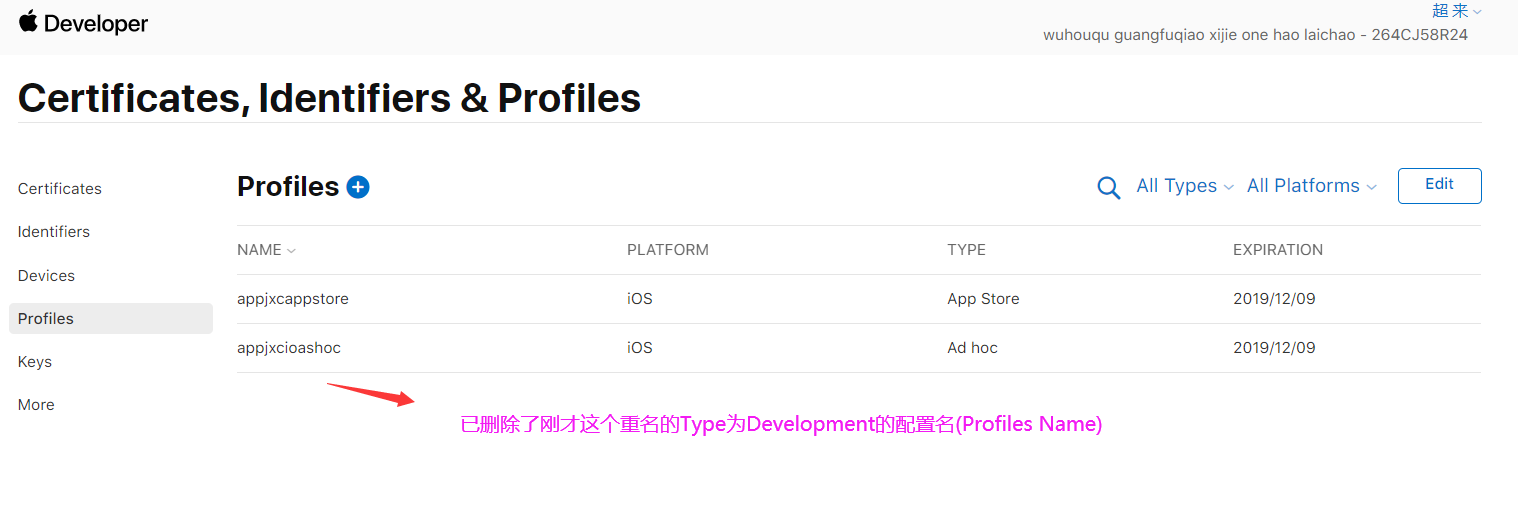
Task: Click the Type column header
Action: tap(966, 250)
